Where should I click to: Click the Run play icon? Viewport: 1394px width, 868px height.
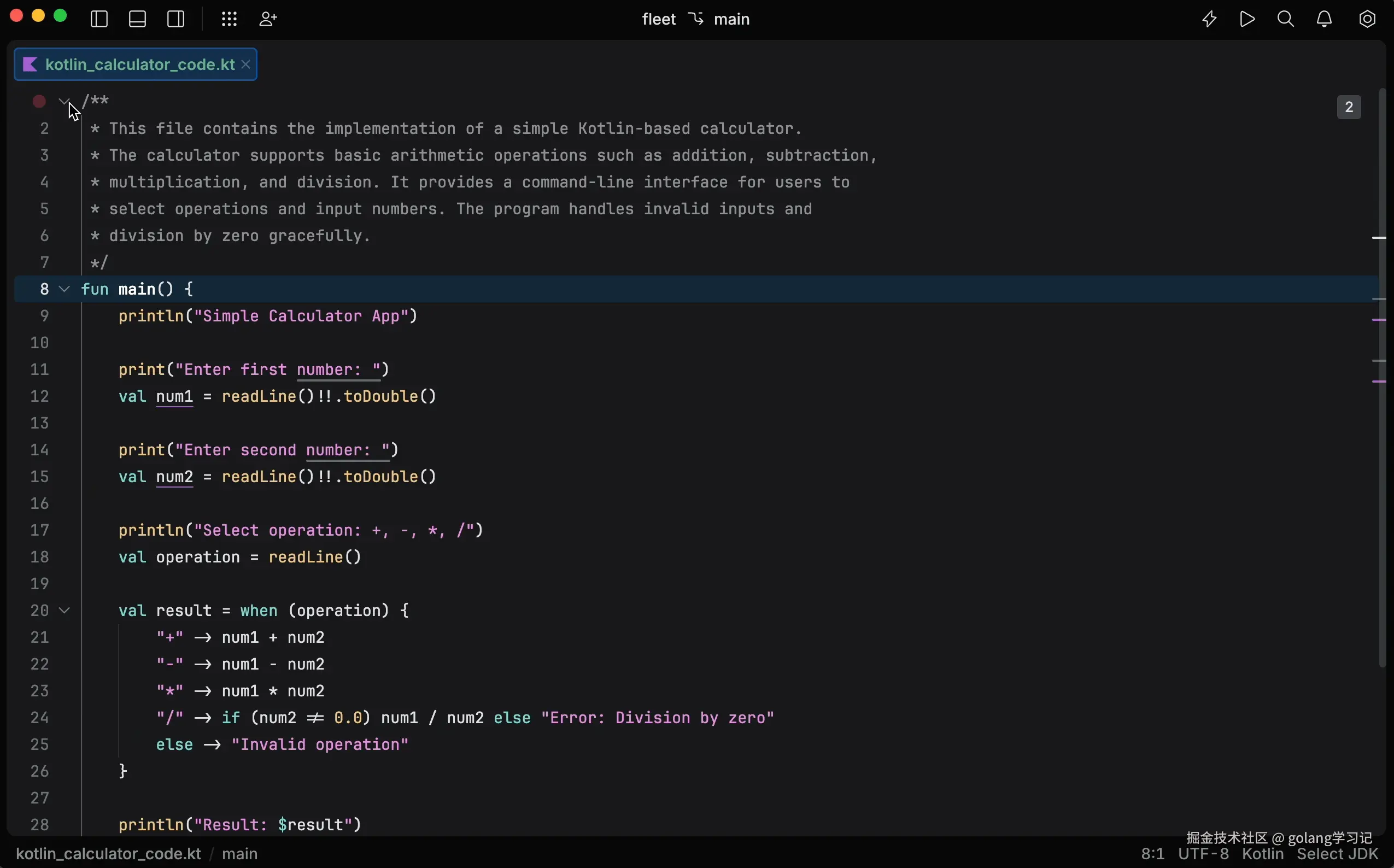point(1247,19)
